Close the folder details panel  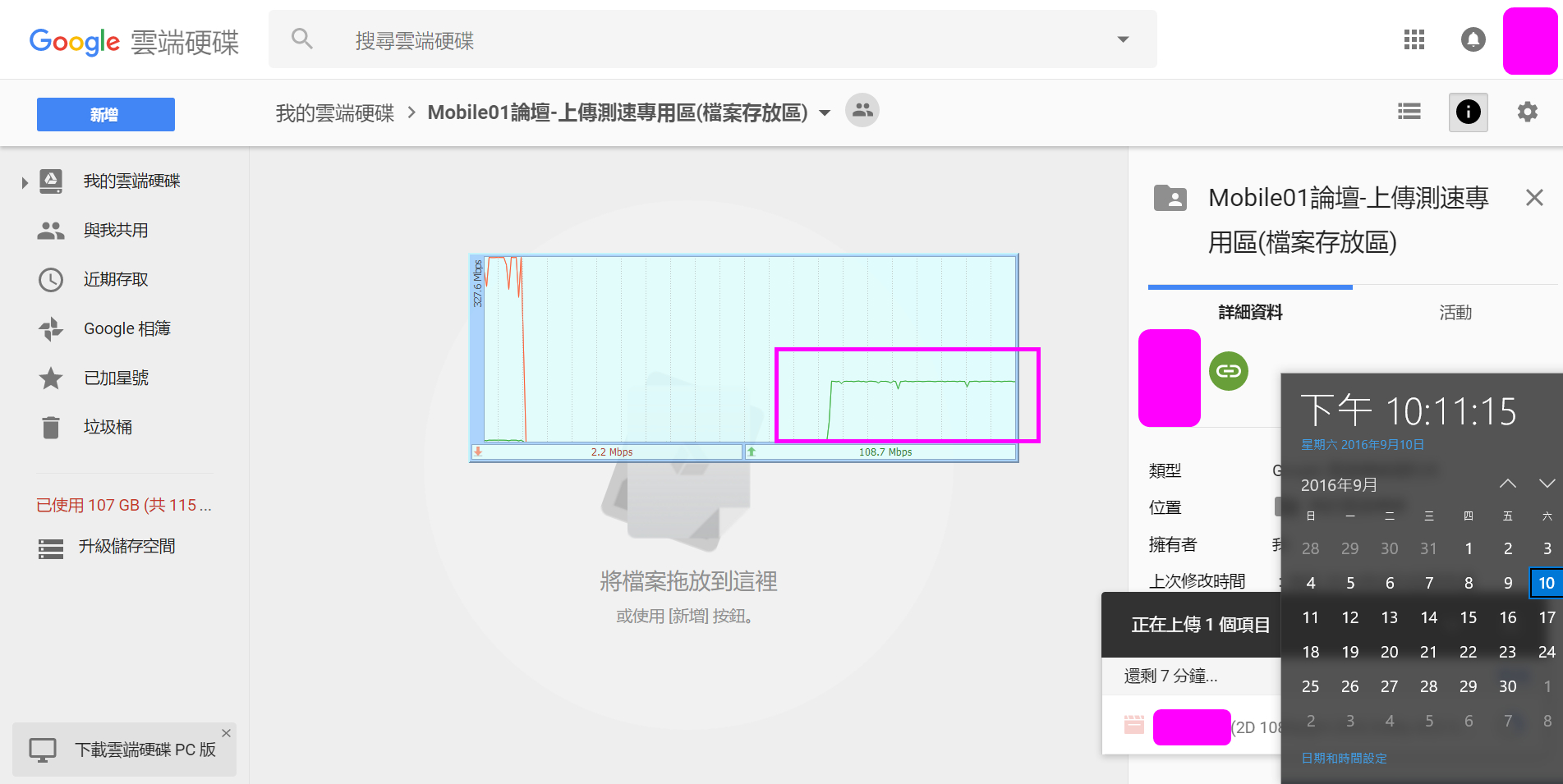pyautogui.click(x=1534, y=198)
